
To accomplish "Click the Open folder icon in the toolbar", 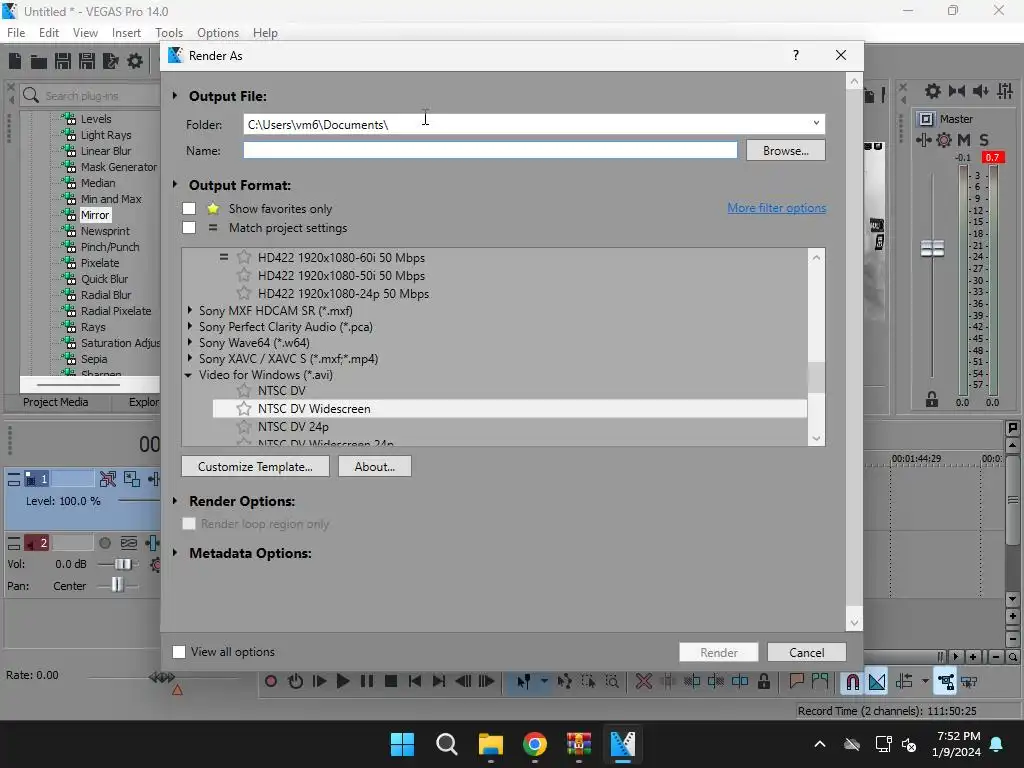I will tap(39, 61).
